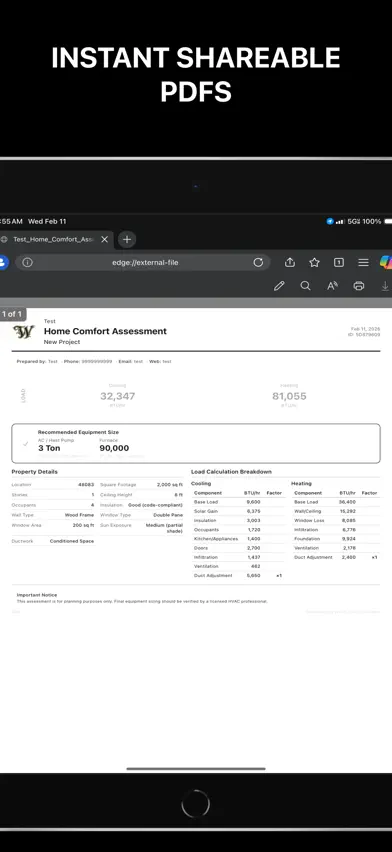Show site information in the address bar

pos(27,262)
